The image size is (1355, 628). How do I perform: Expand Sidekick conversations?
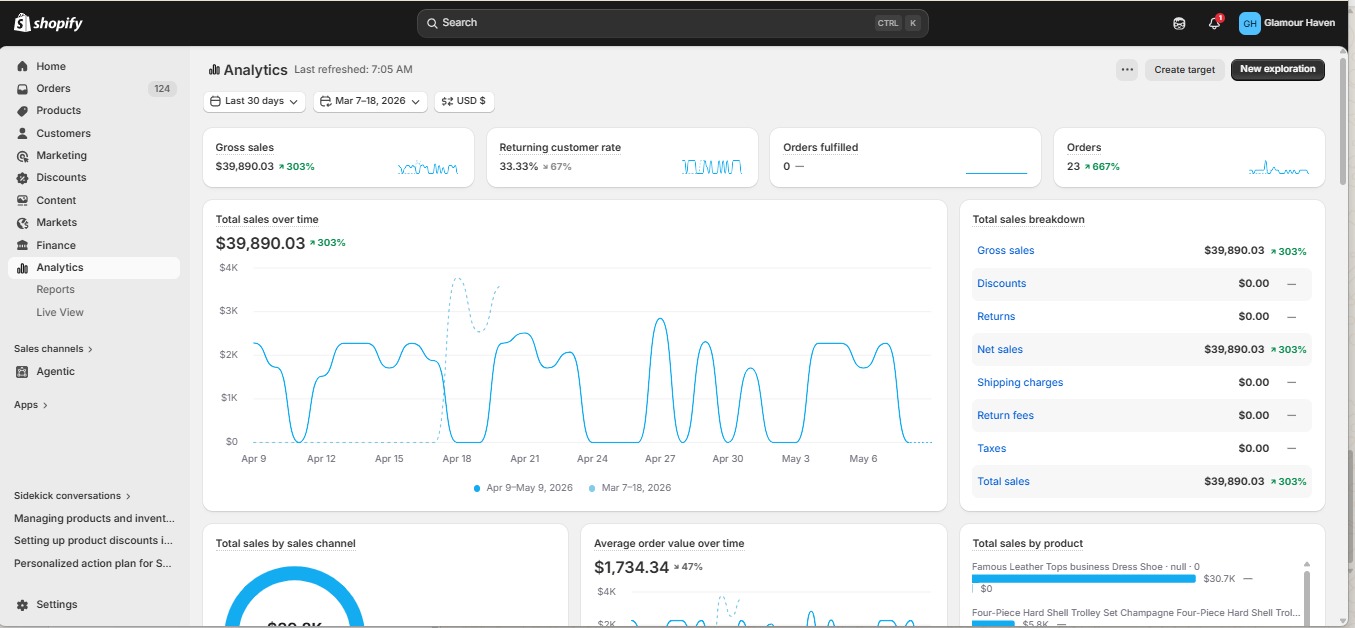[x=72, y=496]
